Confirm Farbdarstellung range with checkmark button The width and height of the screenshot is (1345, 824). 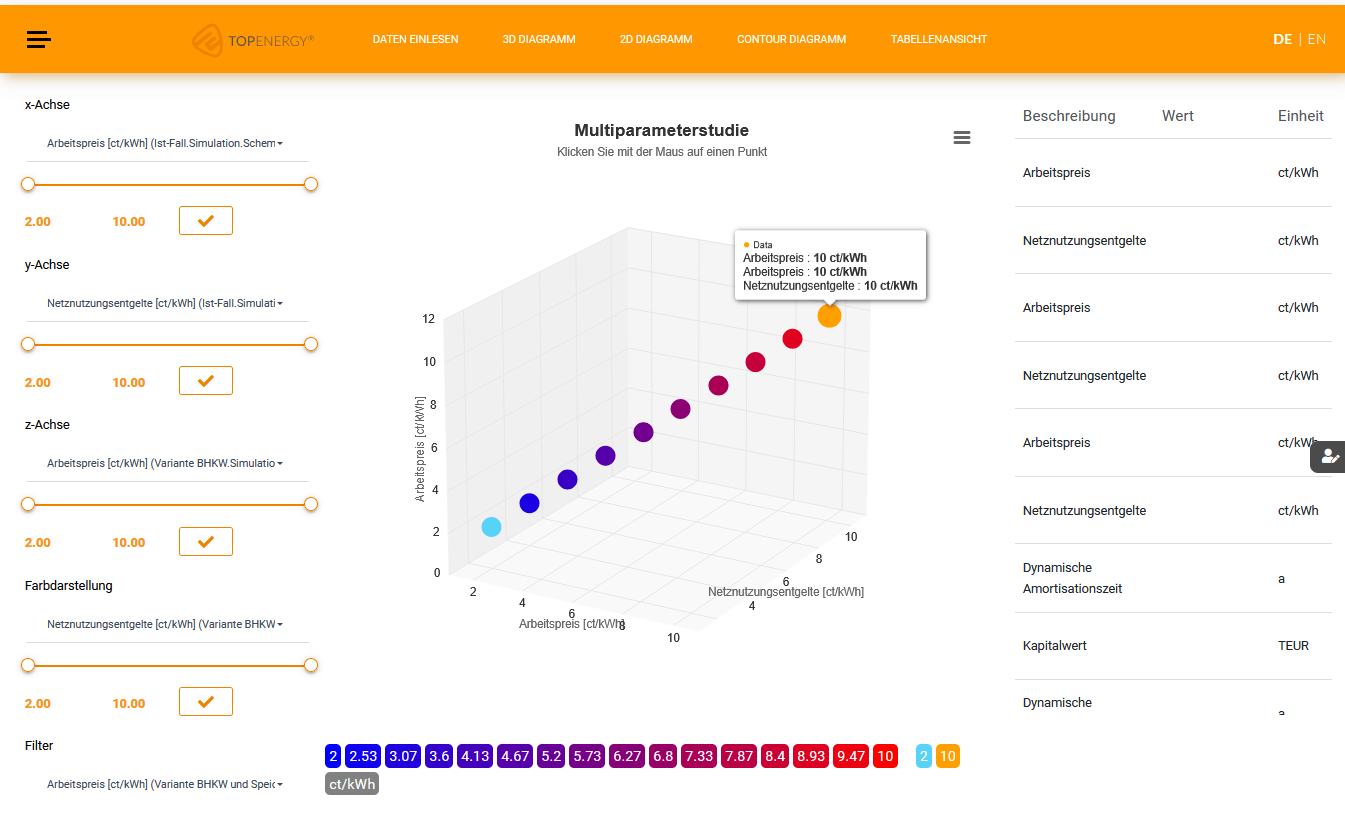point(205,702)
